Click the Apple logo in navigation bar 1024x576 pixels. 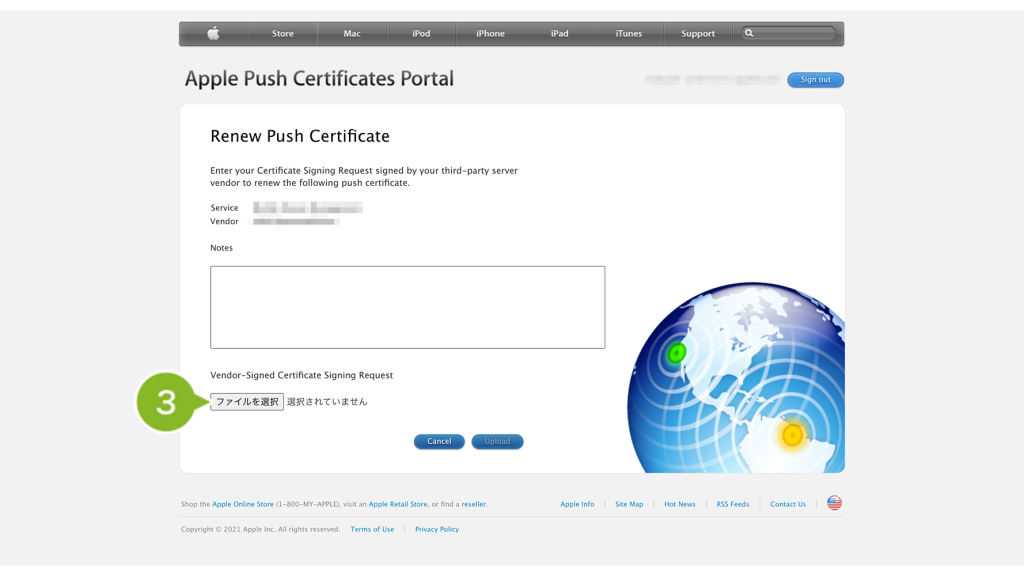[213, 33]
